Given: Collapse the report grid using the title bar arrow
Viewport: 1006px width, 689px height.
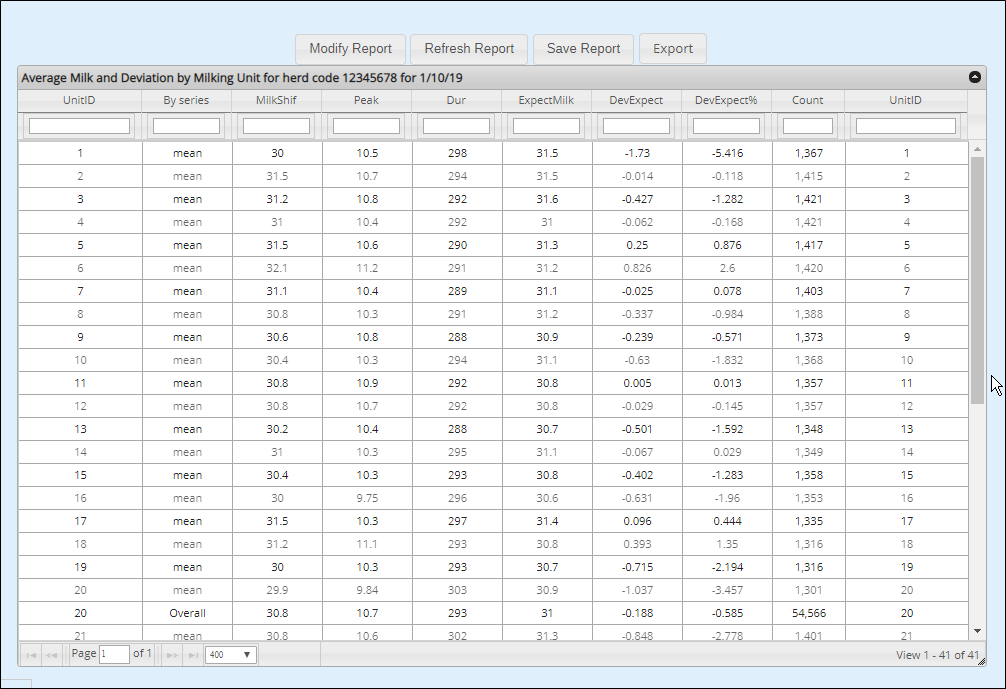Looking at the screenshot, I should [x=974, y=77].
